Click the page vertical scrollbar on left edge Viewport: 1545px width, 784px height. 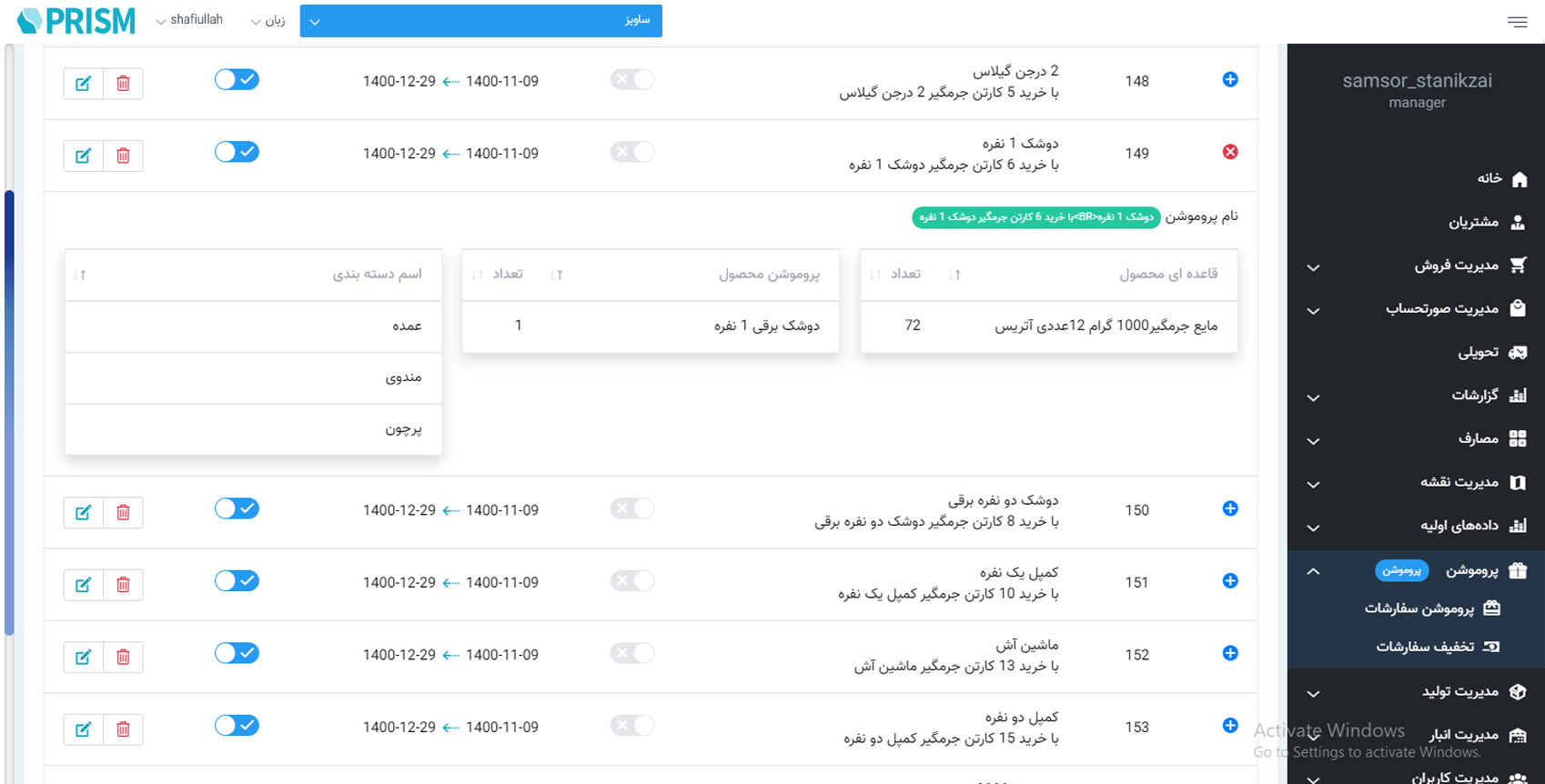pyautogui.click(x=9, y=409)
